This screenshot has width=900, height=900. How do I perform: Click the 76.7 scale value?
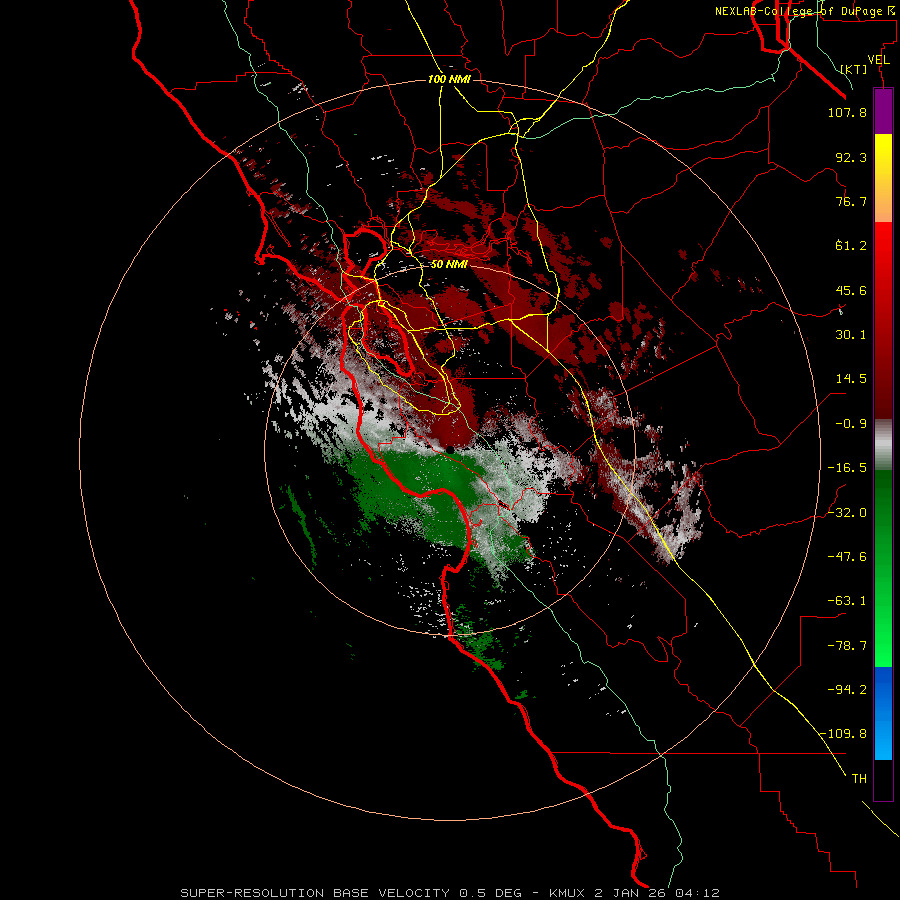pos(851,201)
